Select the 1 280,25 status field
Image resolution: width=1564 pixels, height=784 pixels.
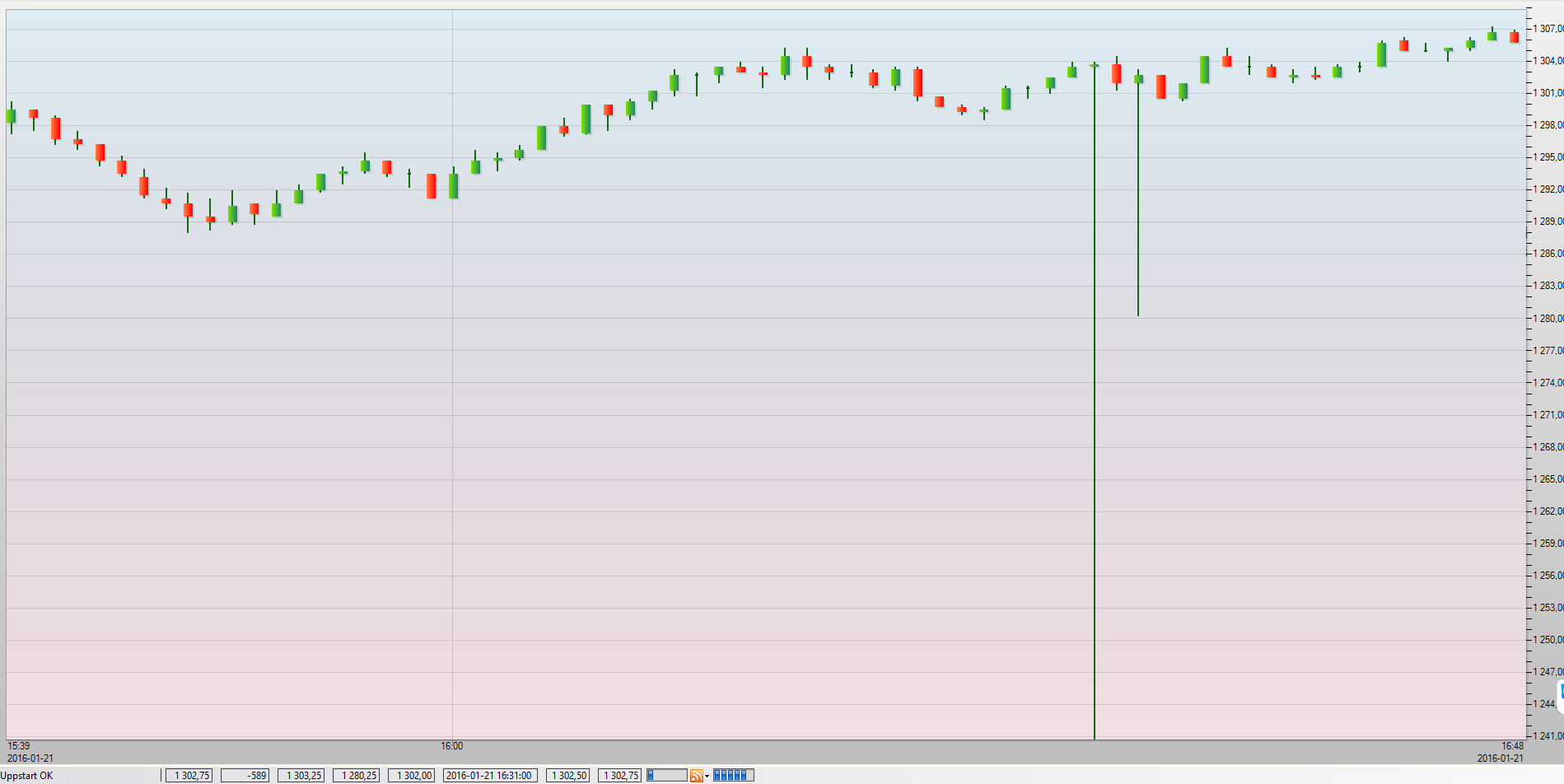(x=356, y=776)
